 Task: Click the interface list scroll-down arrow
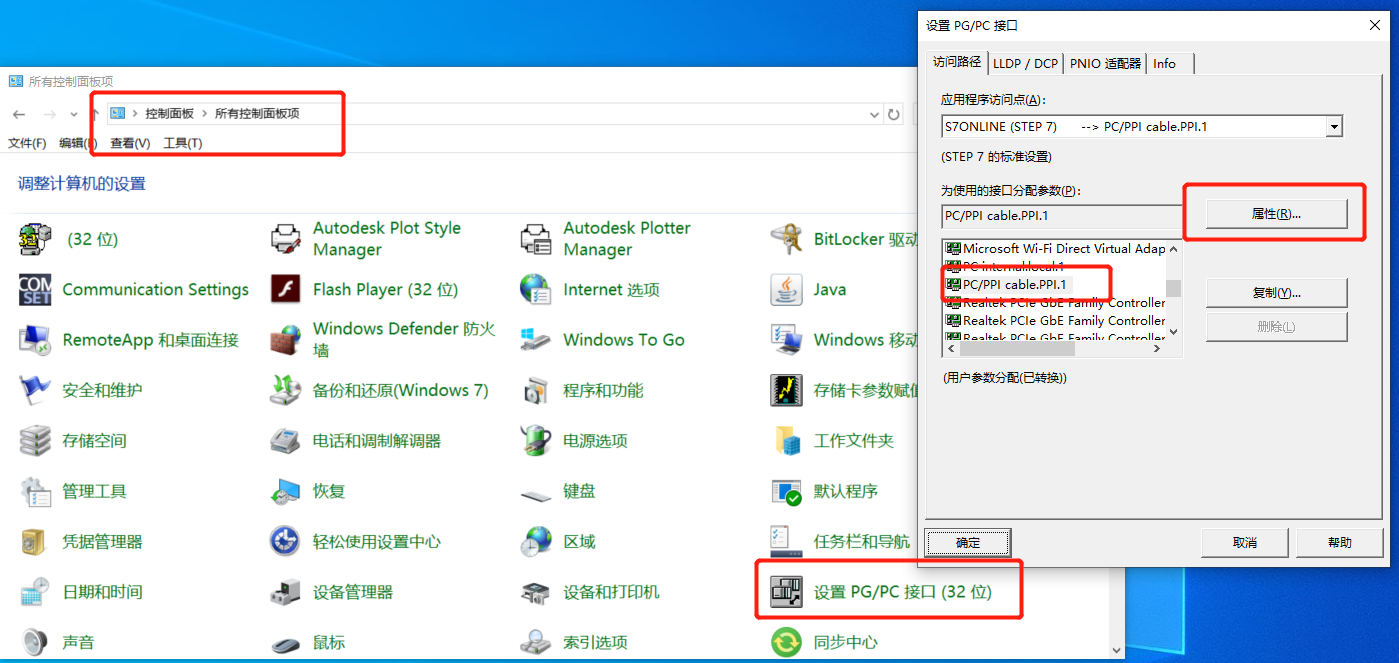[1174, 332]
